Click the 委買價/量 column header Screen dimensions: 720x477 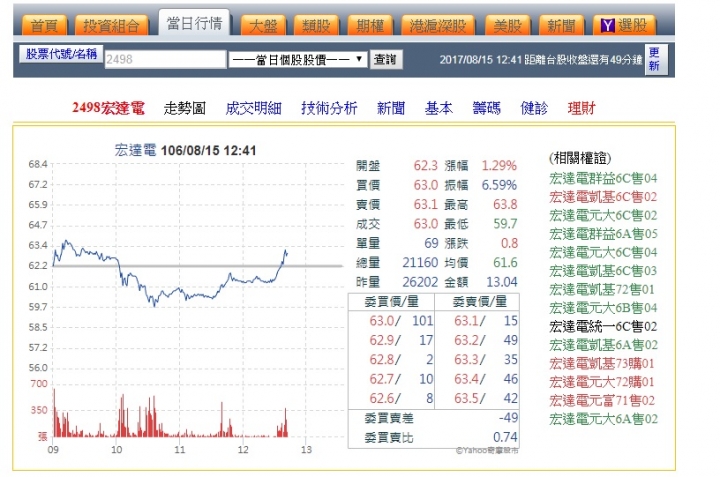[x=391, y=302]
